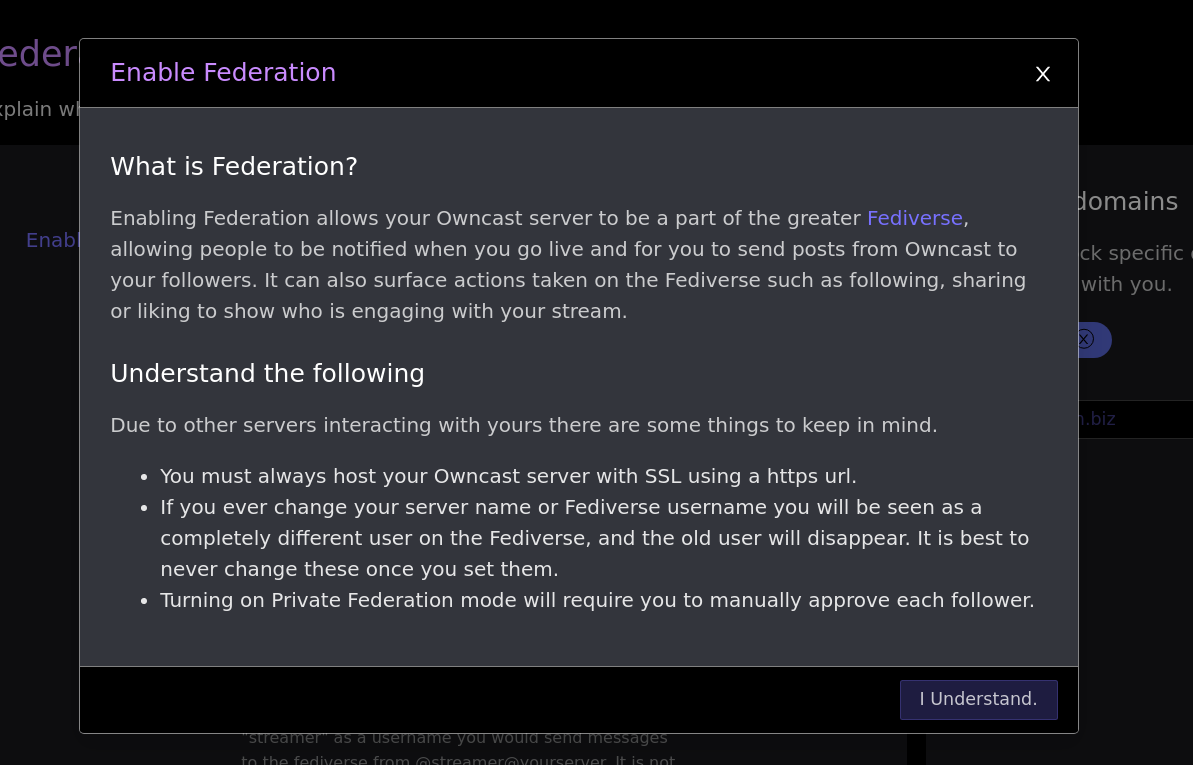Click the "I Understand." button

(x=978, y=699)
